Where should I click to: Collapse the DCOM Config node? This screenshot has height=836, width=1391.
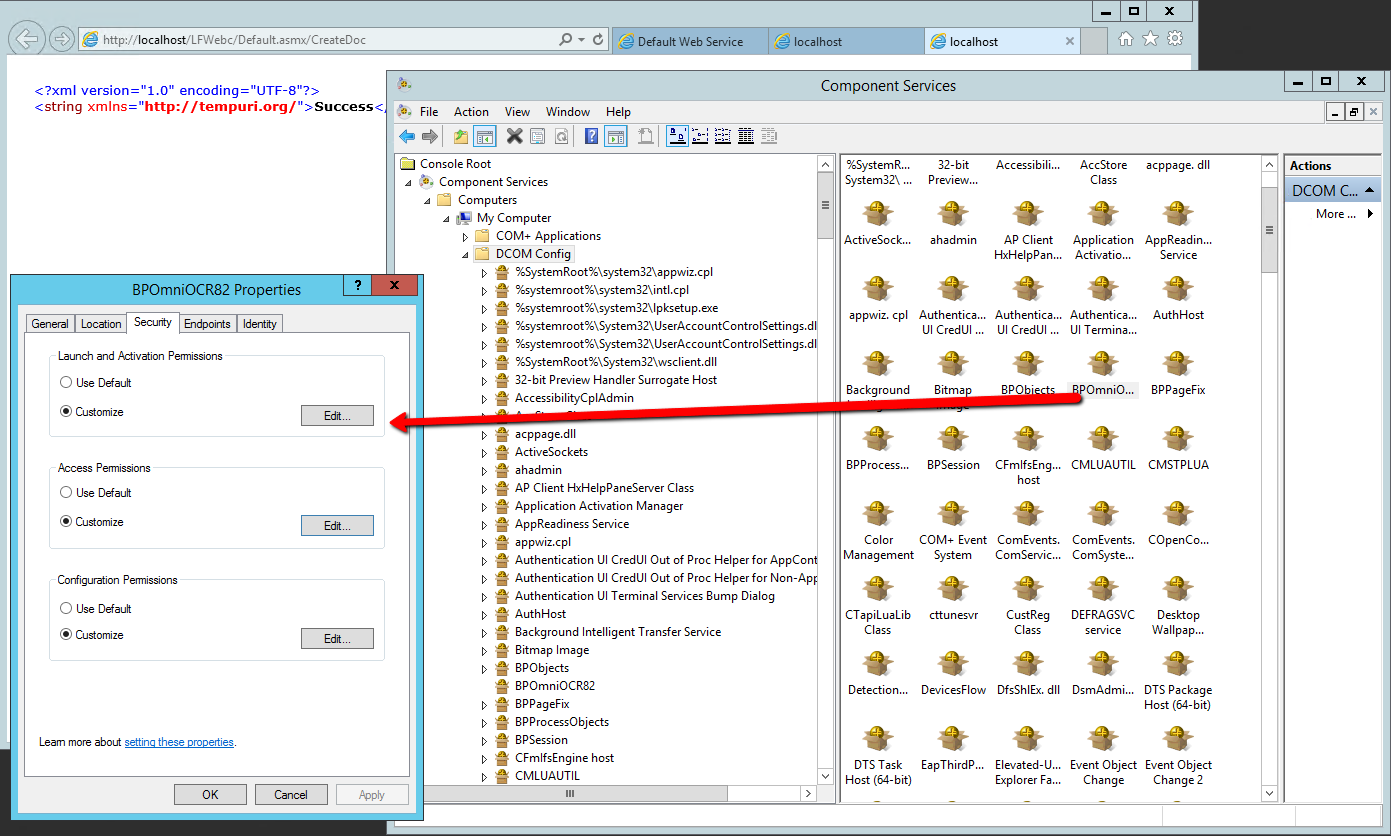pyautogui.click(x=465, y=255)
